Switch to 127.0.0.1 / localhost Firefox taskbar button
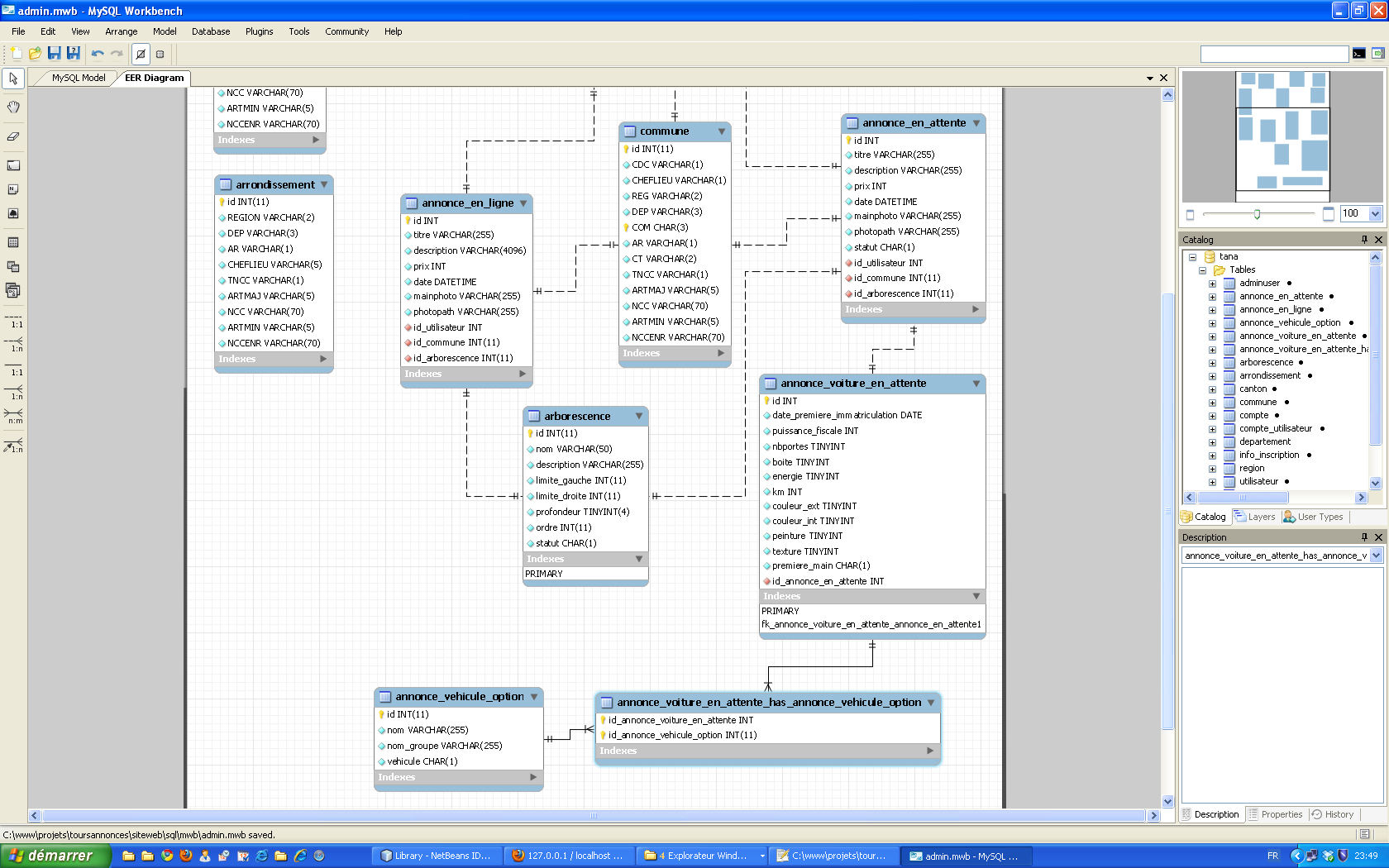The image size is (1389, 868). click(568, 856)
